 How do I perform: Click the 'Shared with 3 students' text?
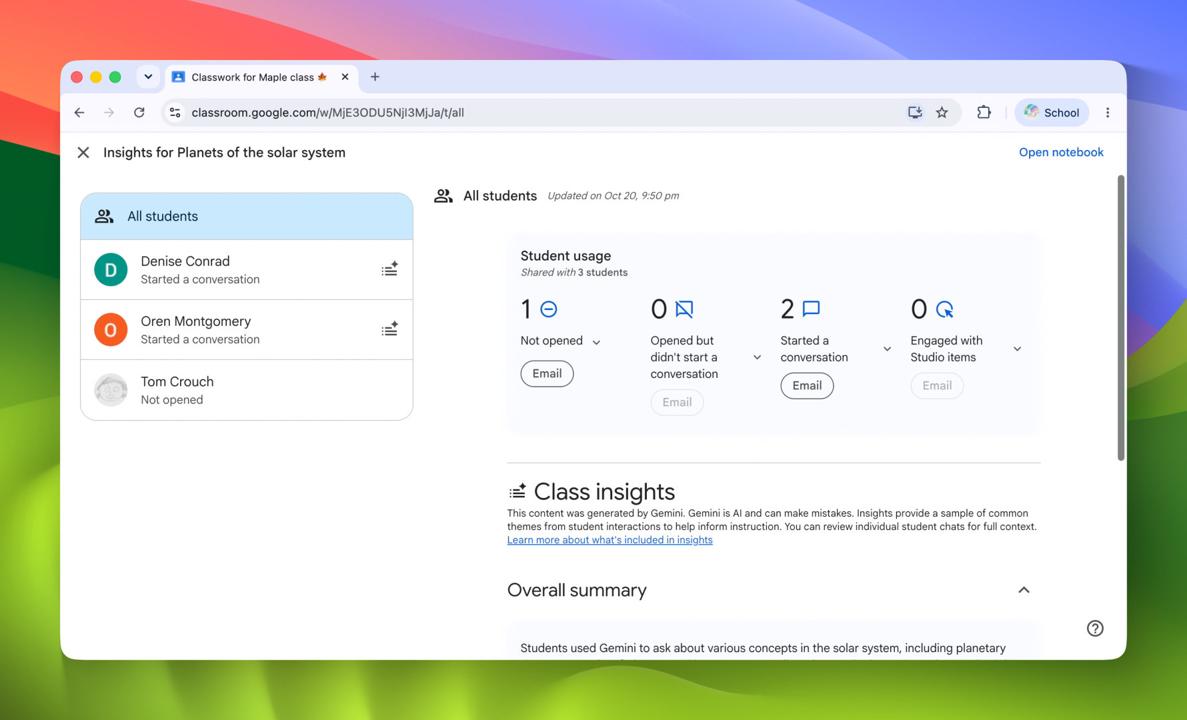pyautogui.click(x=574, y=273)
